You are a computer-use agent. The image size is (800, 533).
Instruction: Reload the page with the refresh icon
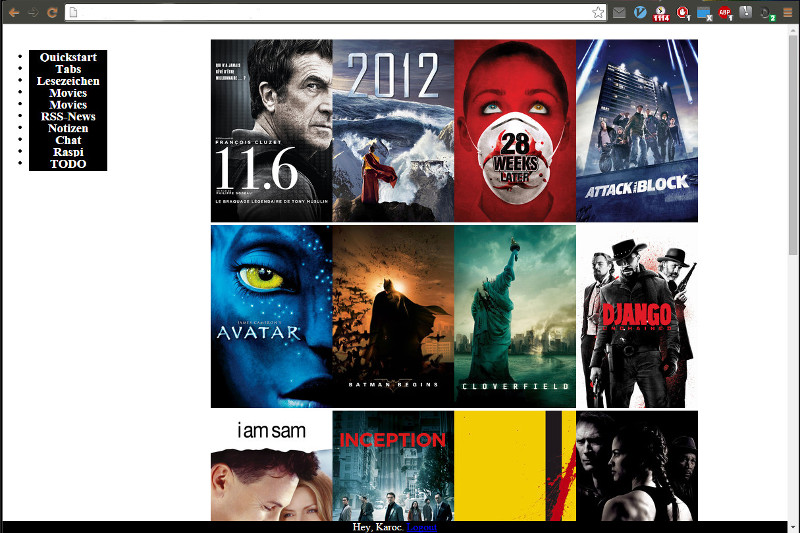tap(52, 12)
